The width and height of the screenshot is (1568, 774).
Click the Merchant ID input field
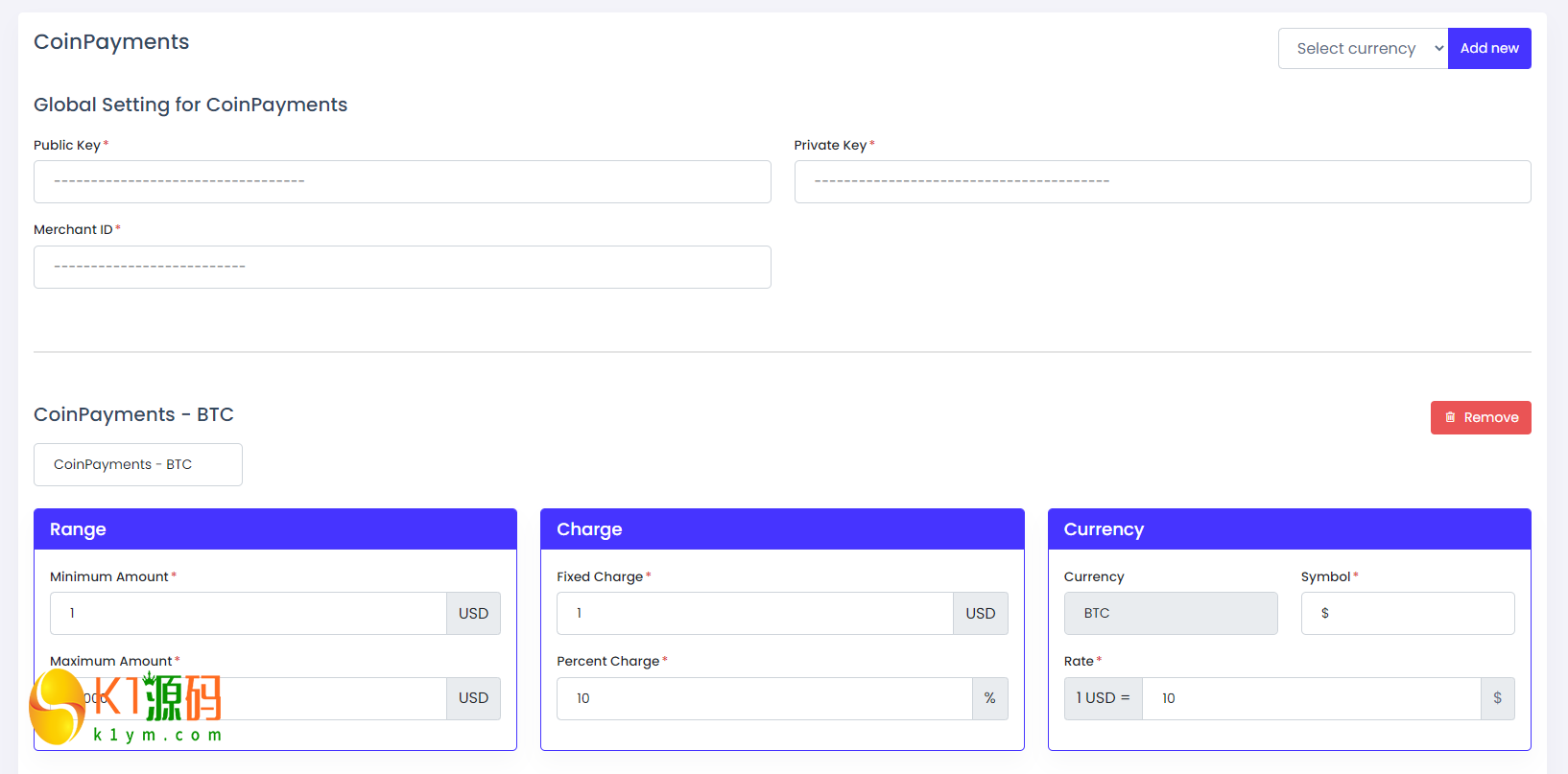pos(402,267)
